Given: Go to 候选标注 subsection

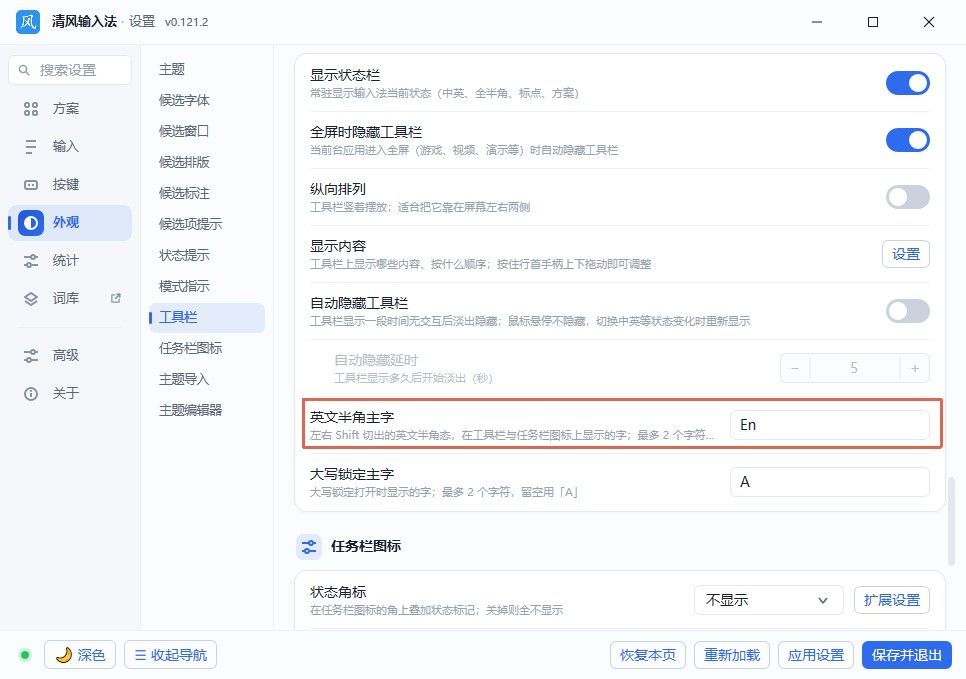Looking at the screenshot, I should click(x=206, y=193).
